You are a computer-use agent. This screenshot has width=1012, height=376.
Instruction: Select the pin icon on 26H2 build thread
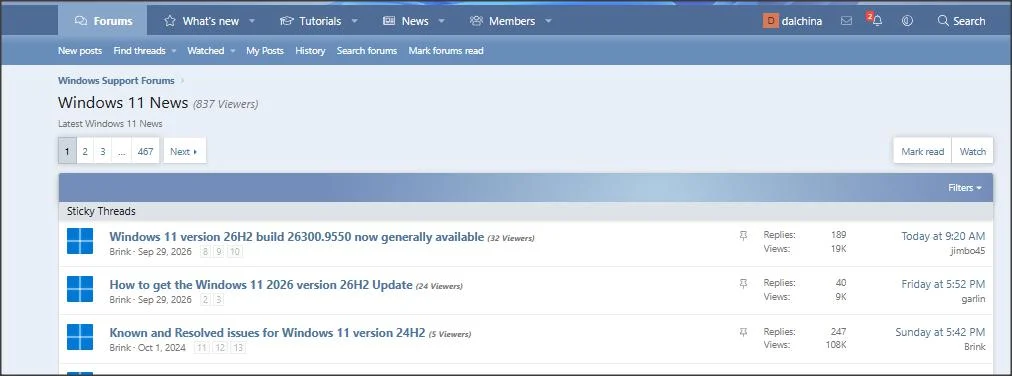point(743,236)
